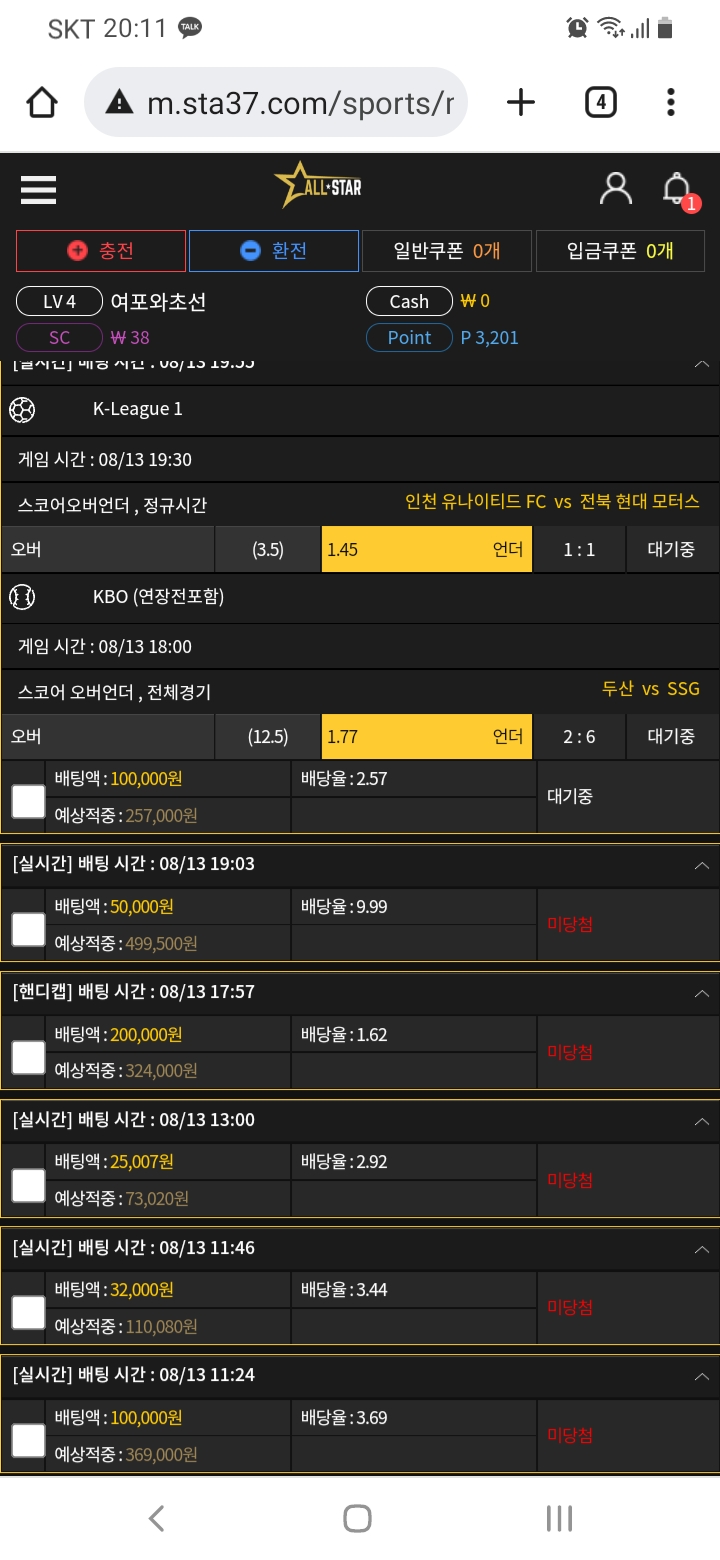Check the 100,000원 bet with odds 2.57
This screenshot has width=720, height=1560.
(x=28, y=801)
